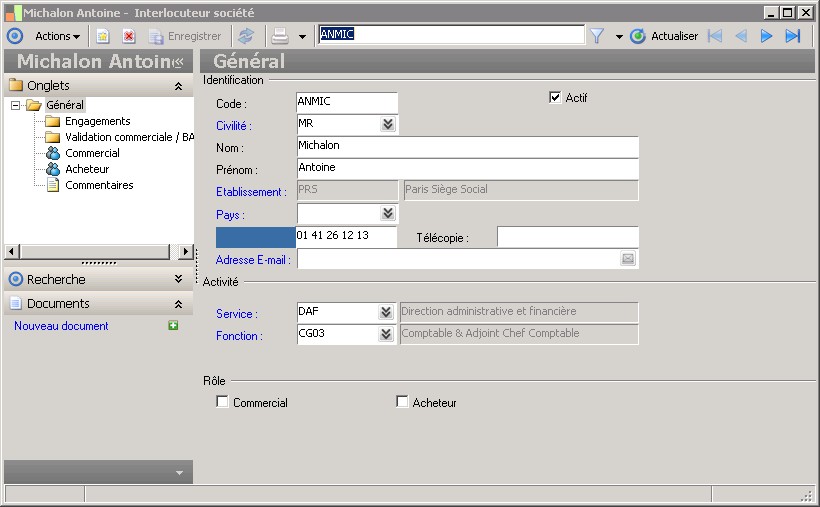Image resolution: width=820 pixels, height=507 pixels.
Task: Click green plus next to Nouveau document
Action: pyautogui.click(x=174, y=326)
